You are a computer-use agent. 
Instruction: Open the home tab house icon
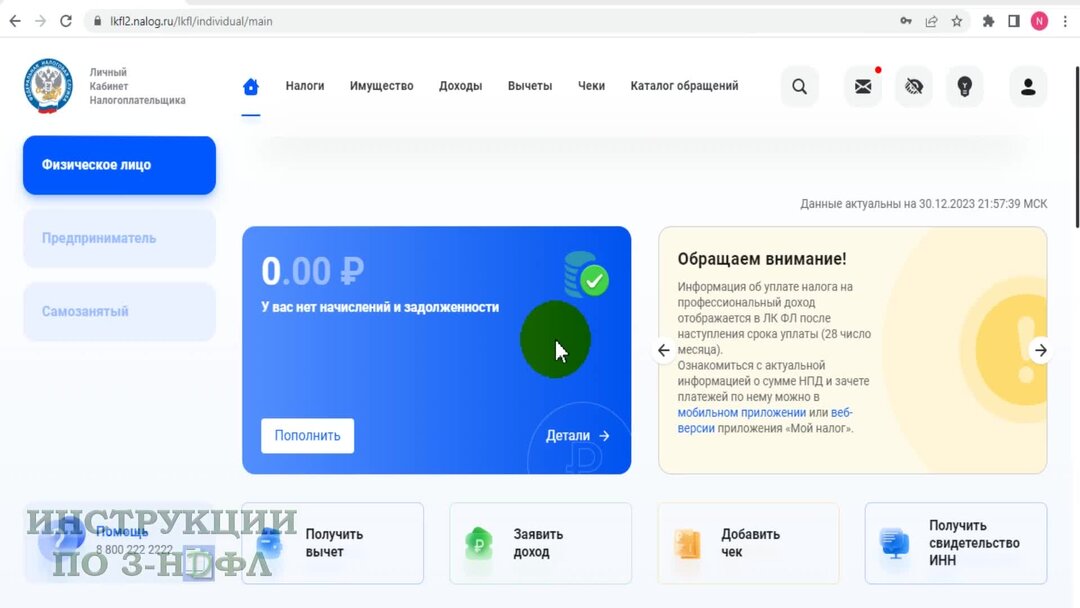coord(250,86)
